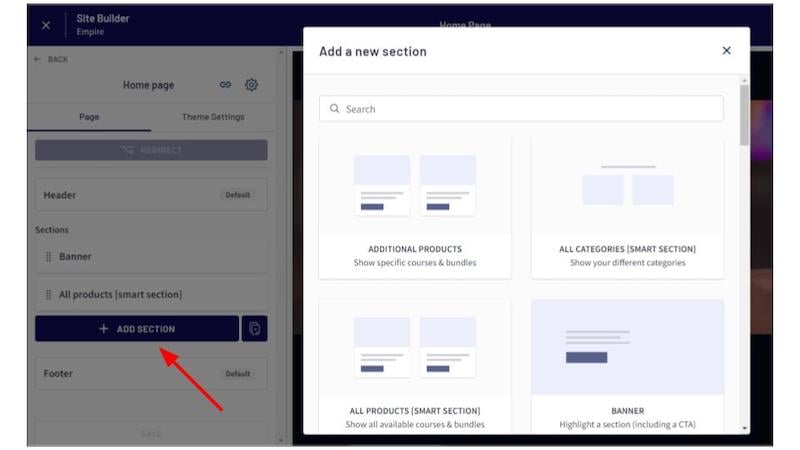
Task: Click ADDITIONAL PRODUCTS title text
Action: click(415, 249)
